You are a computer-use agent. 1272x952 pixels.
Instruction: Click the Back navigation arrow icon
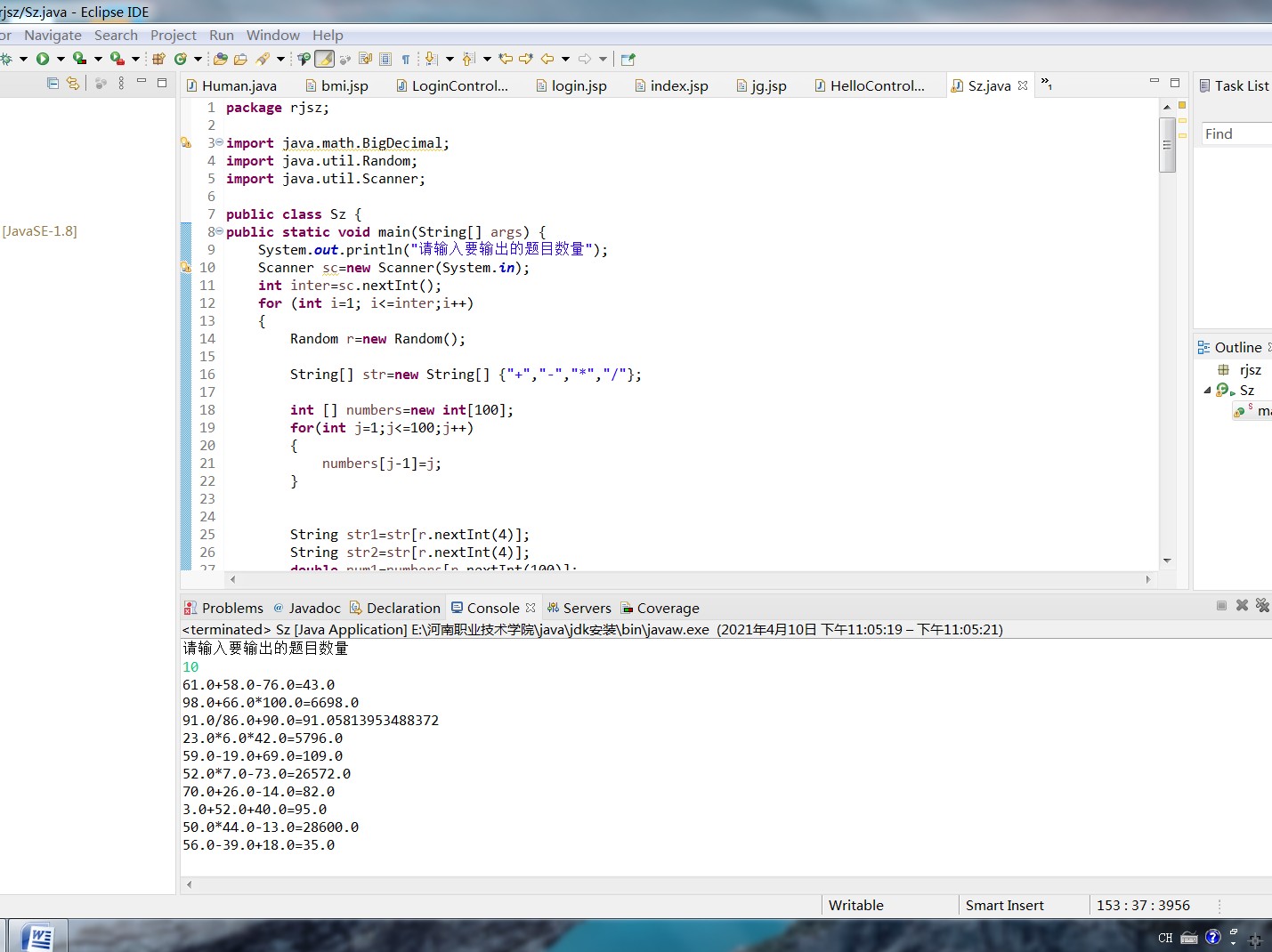tap(547, 60)
